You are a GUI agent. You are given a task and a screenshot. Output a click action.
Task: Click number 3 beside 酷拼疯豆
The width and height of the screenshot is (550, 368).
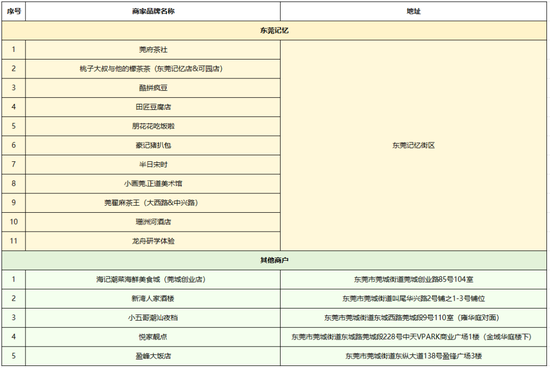point(14,88)
